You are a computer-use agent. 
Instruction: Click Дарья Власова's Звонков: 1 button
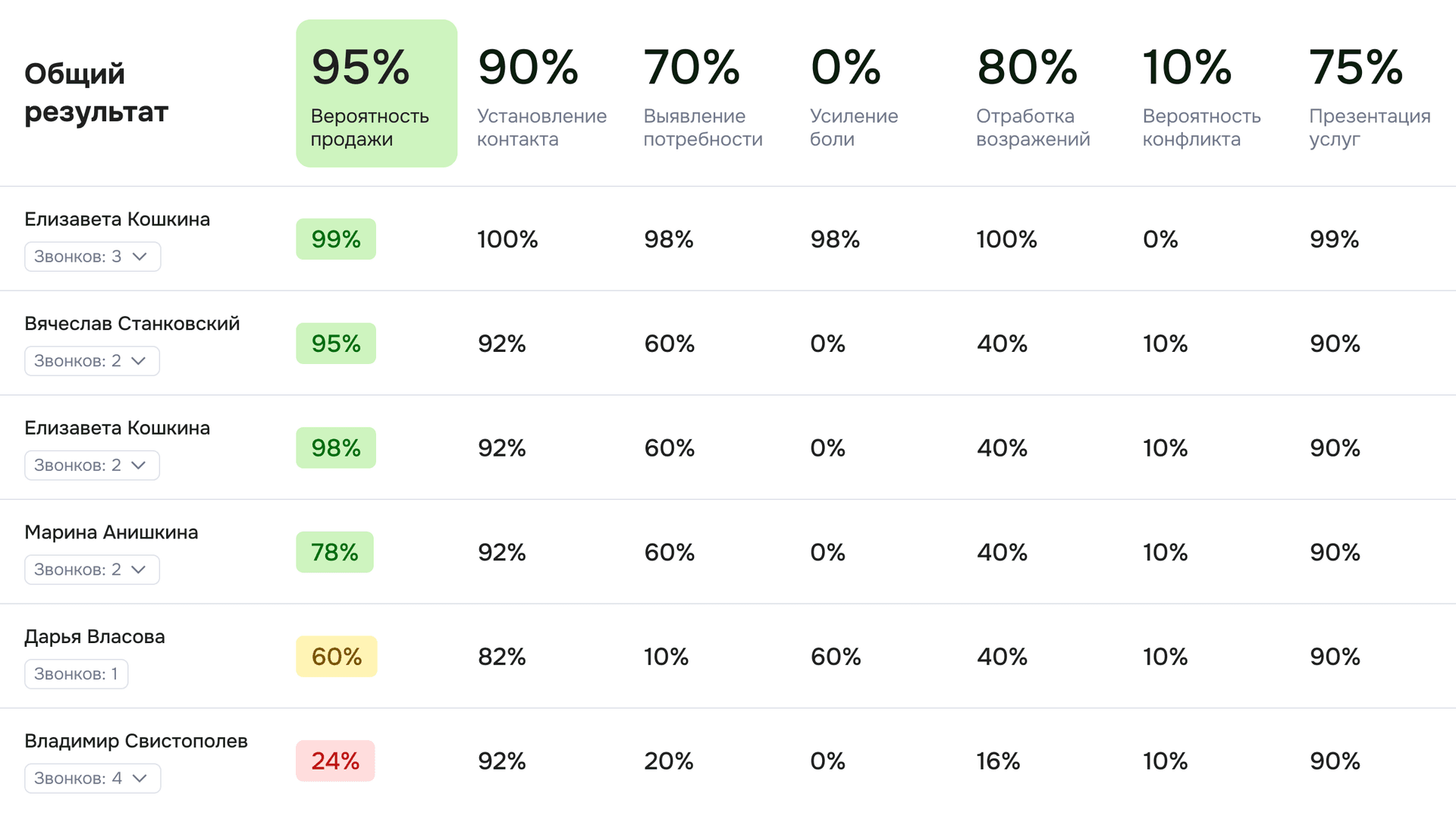tap(76, 673)
